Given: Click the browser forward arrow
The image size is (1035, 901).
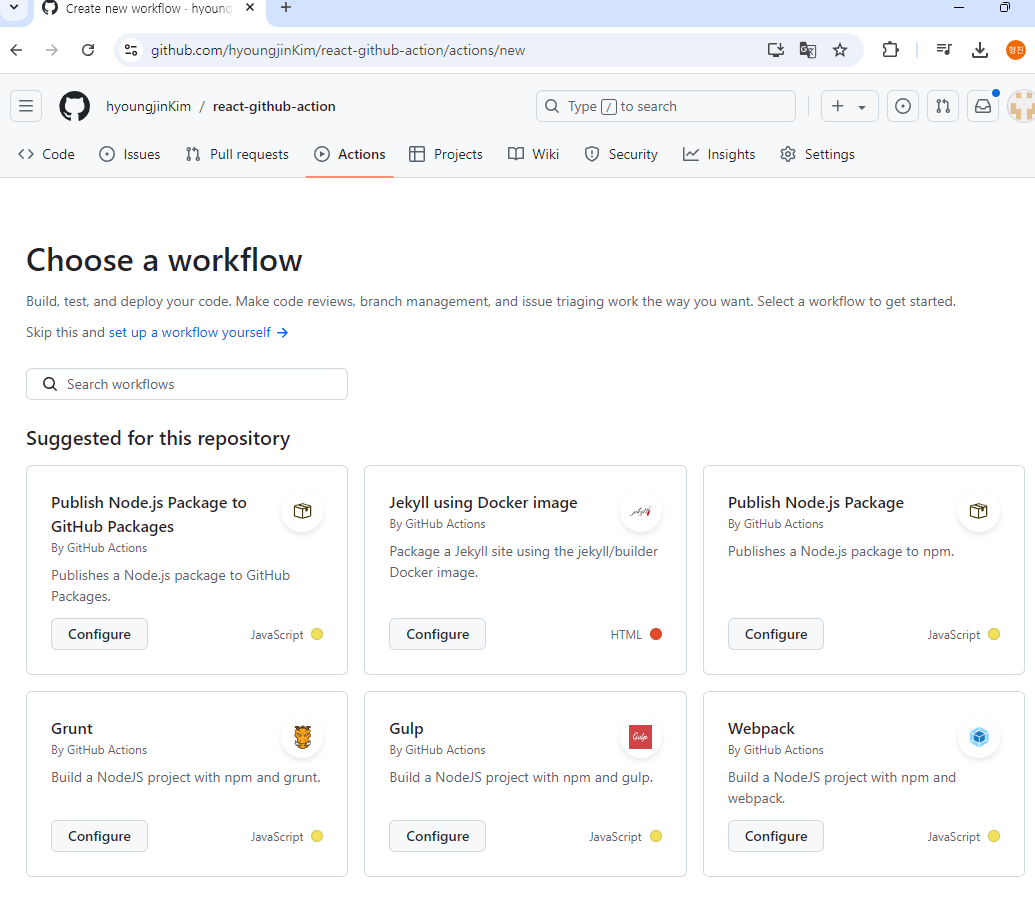Looking at the screenshot, I should click(51, 50).
